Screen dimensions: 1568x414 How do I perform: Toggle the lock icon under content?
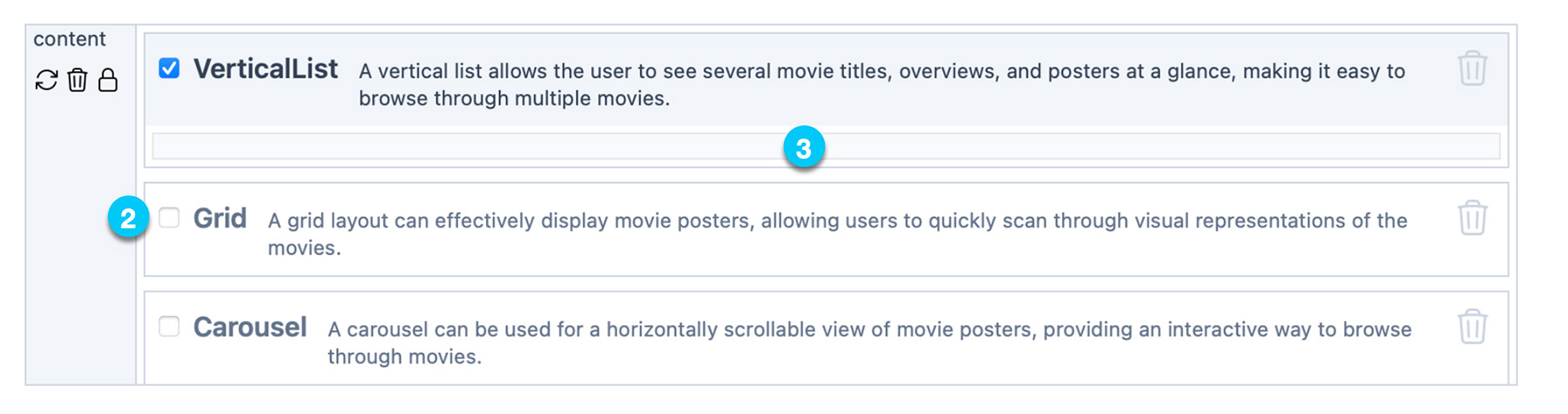click(108, 80)
